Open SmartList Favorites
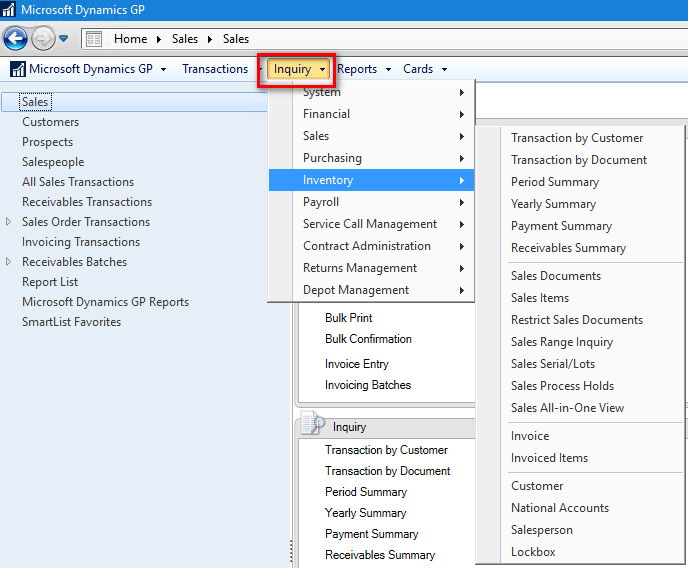Viewport: 688px width, 568px height. pyautogui.click(x=72, y=322)
